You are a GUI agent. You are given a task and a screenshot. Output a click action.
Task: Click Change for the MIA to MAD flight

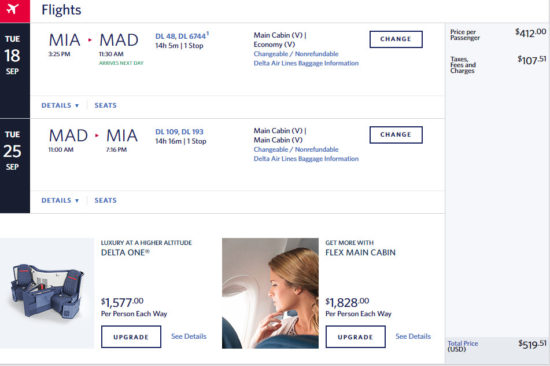tap(396, 39)
